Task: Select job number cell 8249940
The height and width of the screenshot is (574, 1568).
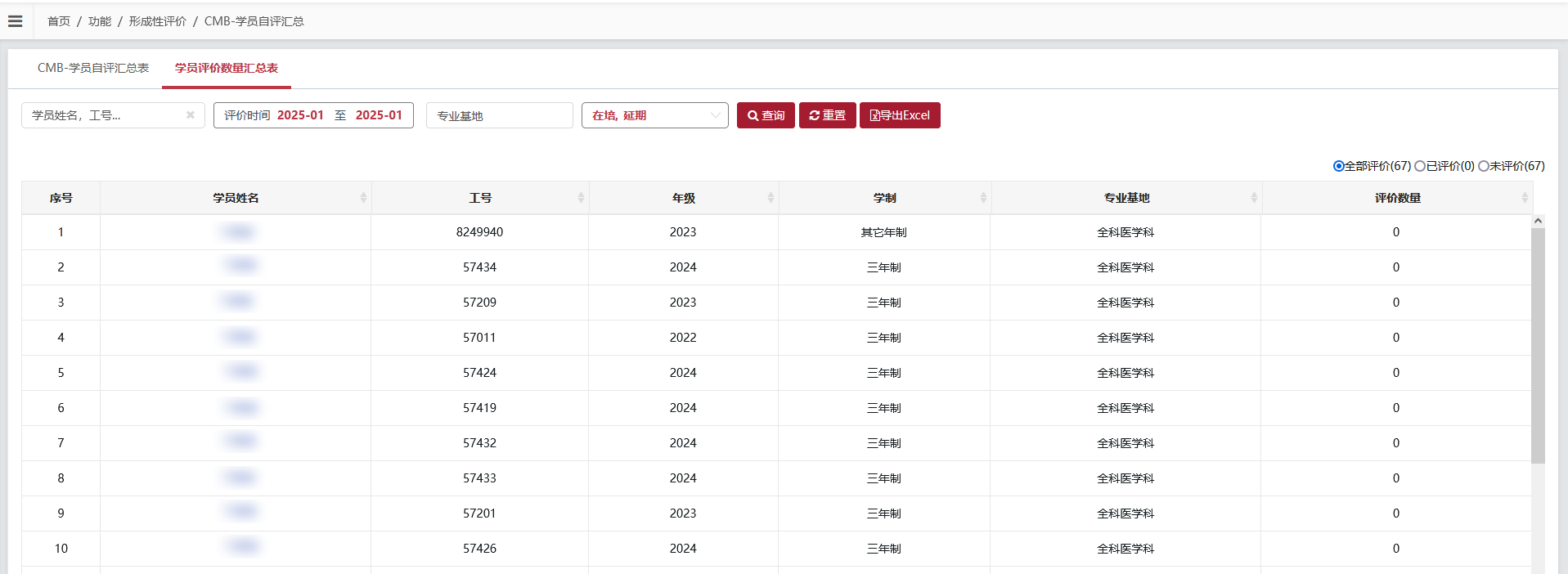Action: click(479, 232)
